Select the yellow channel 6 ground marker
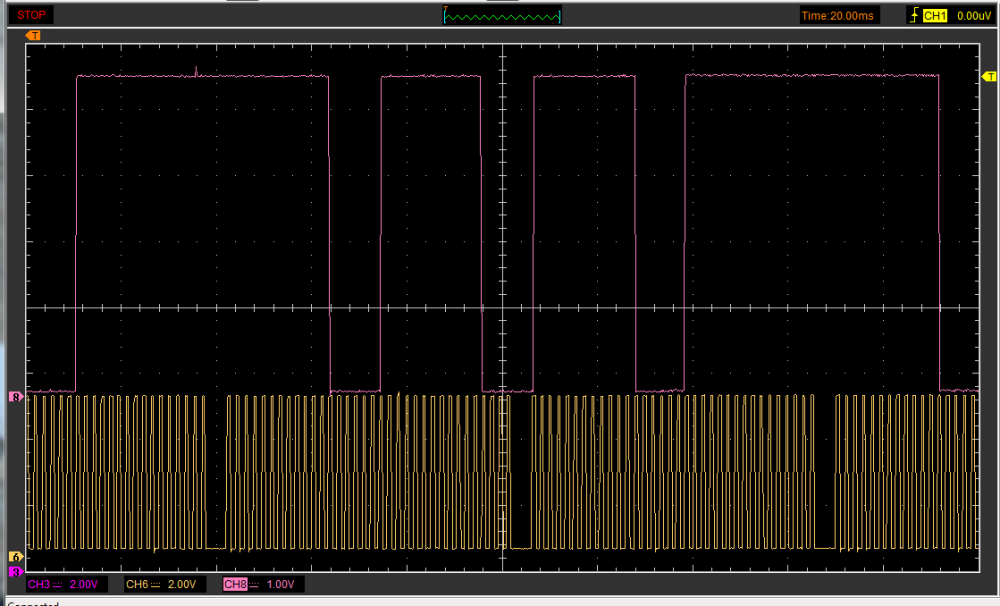Image resolution: width=1000 pixels, height=606 pixels. (x=15, y=556)
